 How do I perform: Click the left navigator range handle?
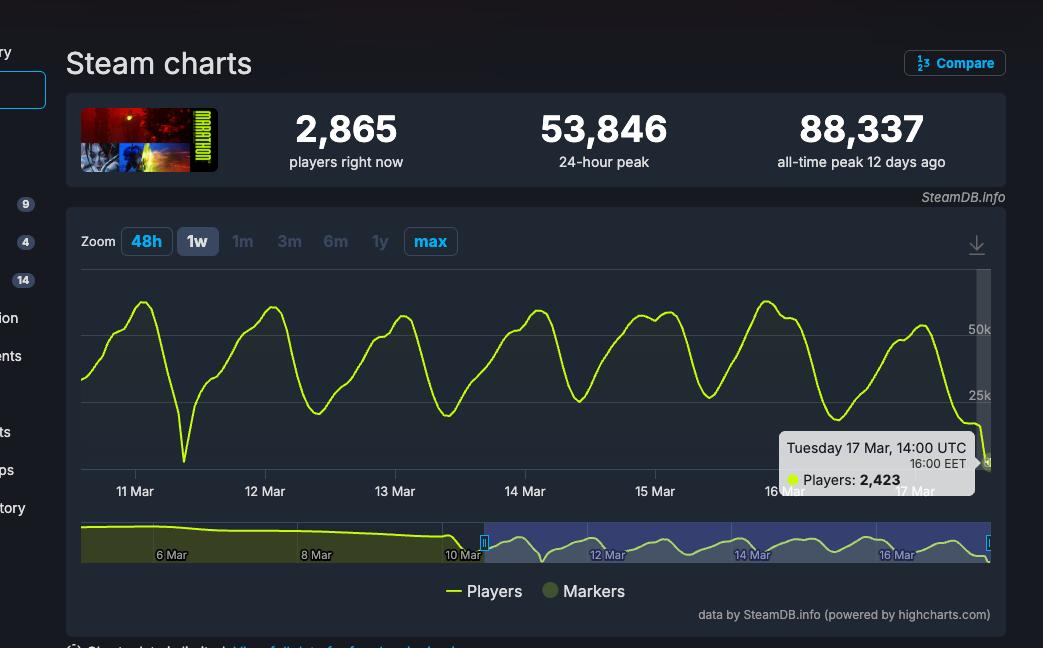tap(484, 542)
